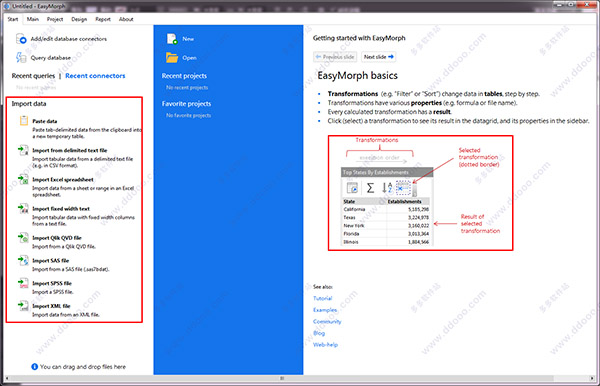Create a New project

(180, 39)
